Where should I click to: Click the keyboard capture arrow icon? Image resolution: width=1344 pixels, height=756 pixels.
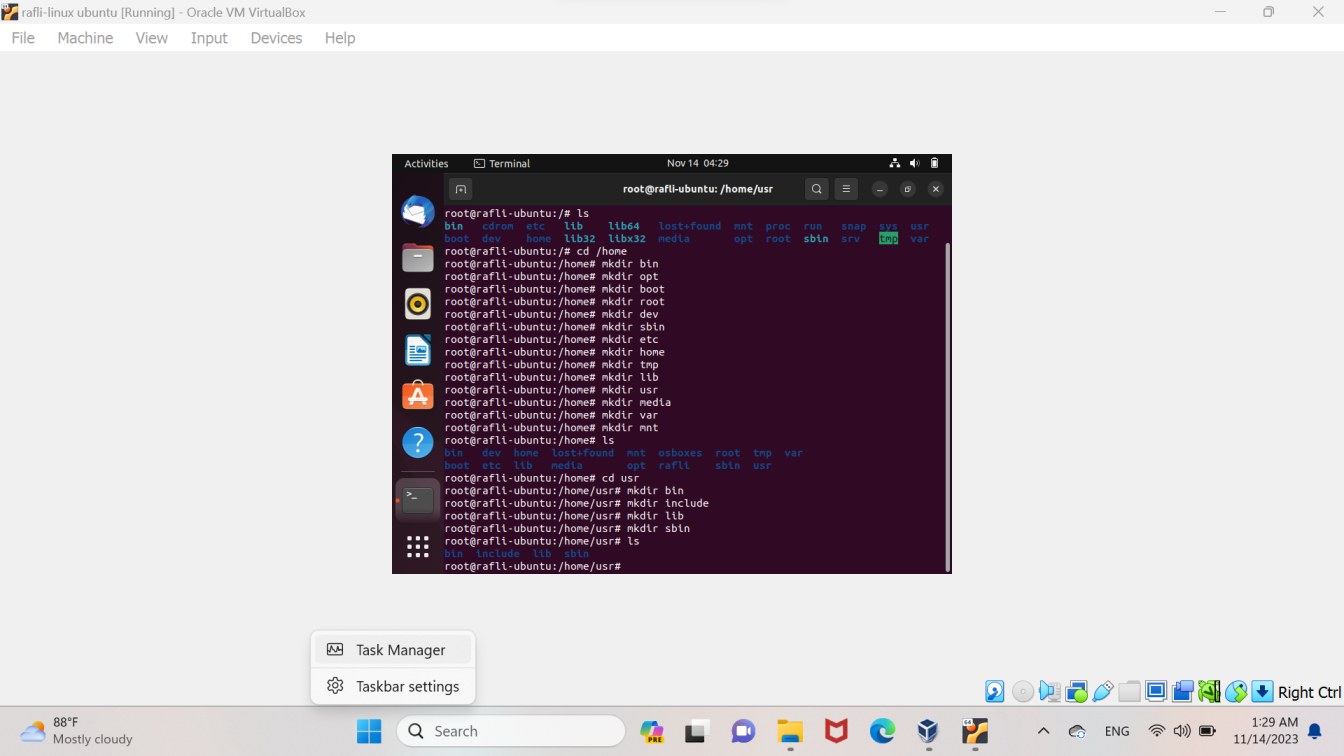point(1262,691)
